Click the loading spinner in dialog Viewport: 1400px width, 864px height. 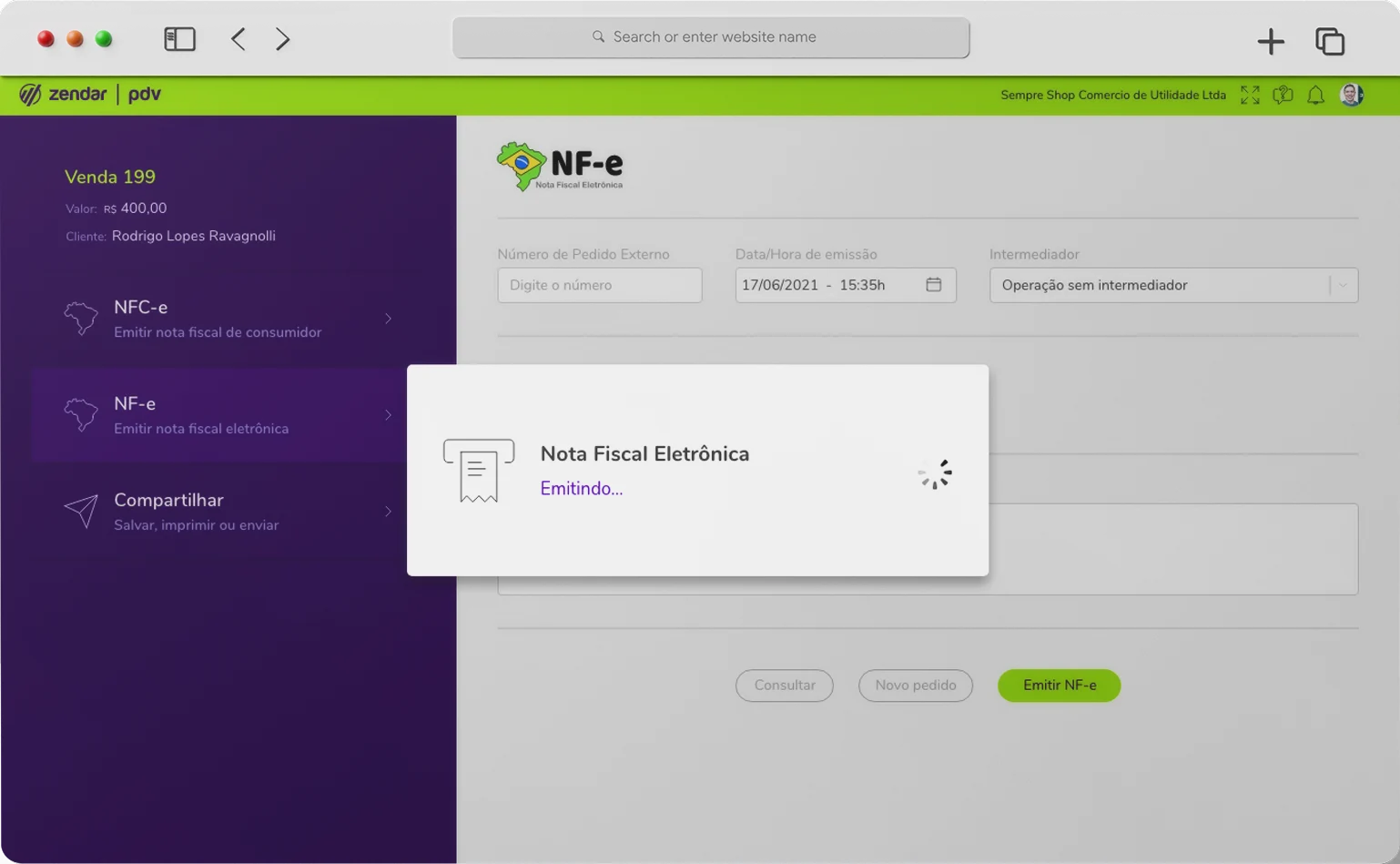[935, 473]
